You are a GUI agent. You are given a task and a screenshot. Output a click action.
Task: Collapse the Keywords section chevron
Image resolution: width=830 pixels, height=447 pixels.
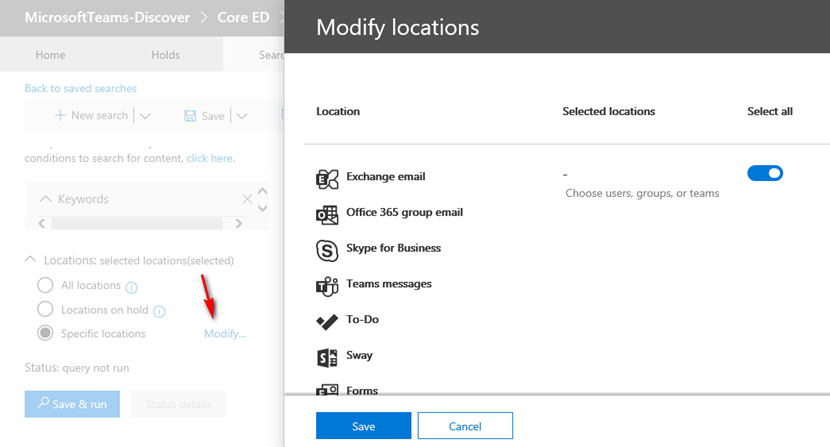(46, 199)
